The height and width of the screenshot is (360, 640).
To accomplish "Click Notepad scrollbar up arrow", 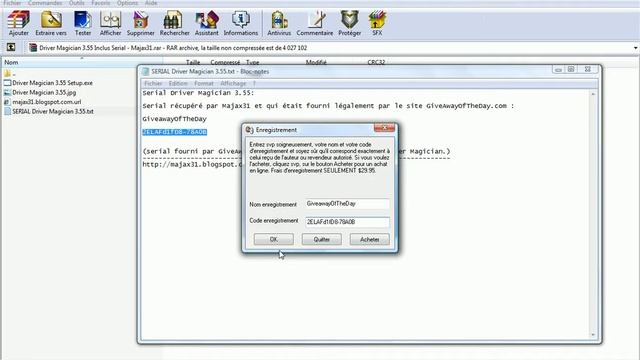I will point(593,94).
